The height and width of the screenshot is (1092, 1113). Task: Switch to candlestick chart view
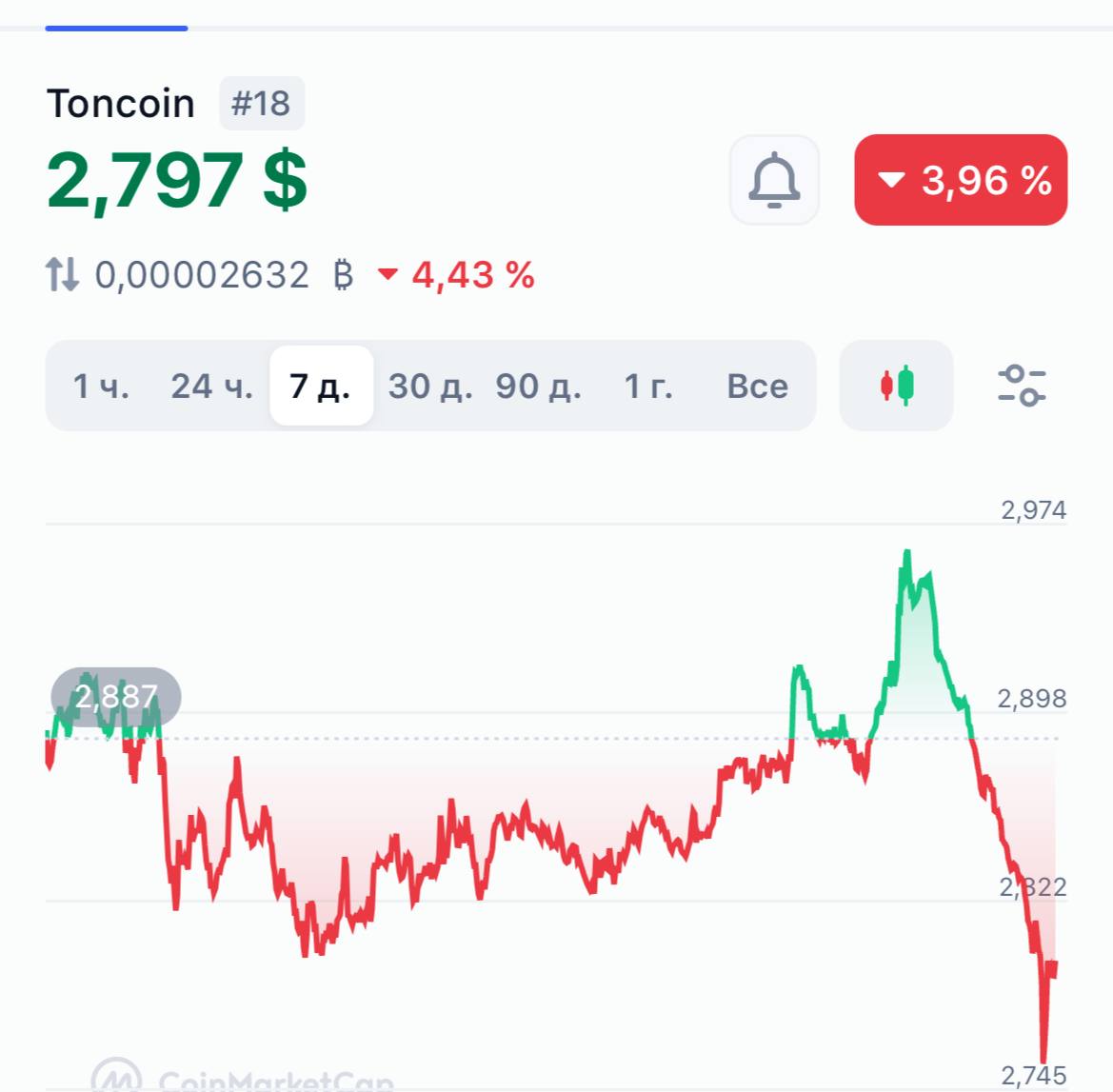(897, 386)
